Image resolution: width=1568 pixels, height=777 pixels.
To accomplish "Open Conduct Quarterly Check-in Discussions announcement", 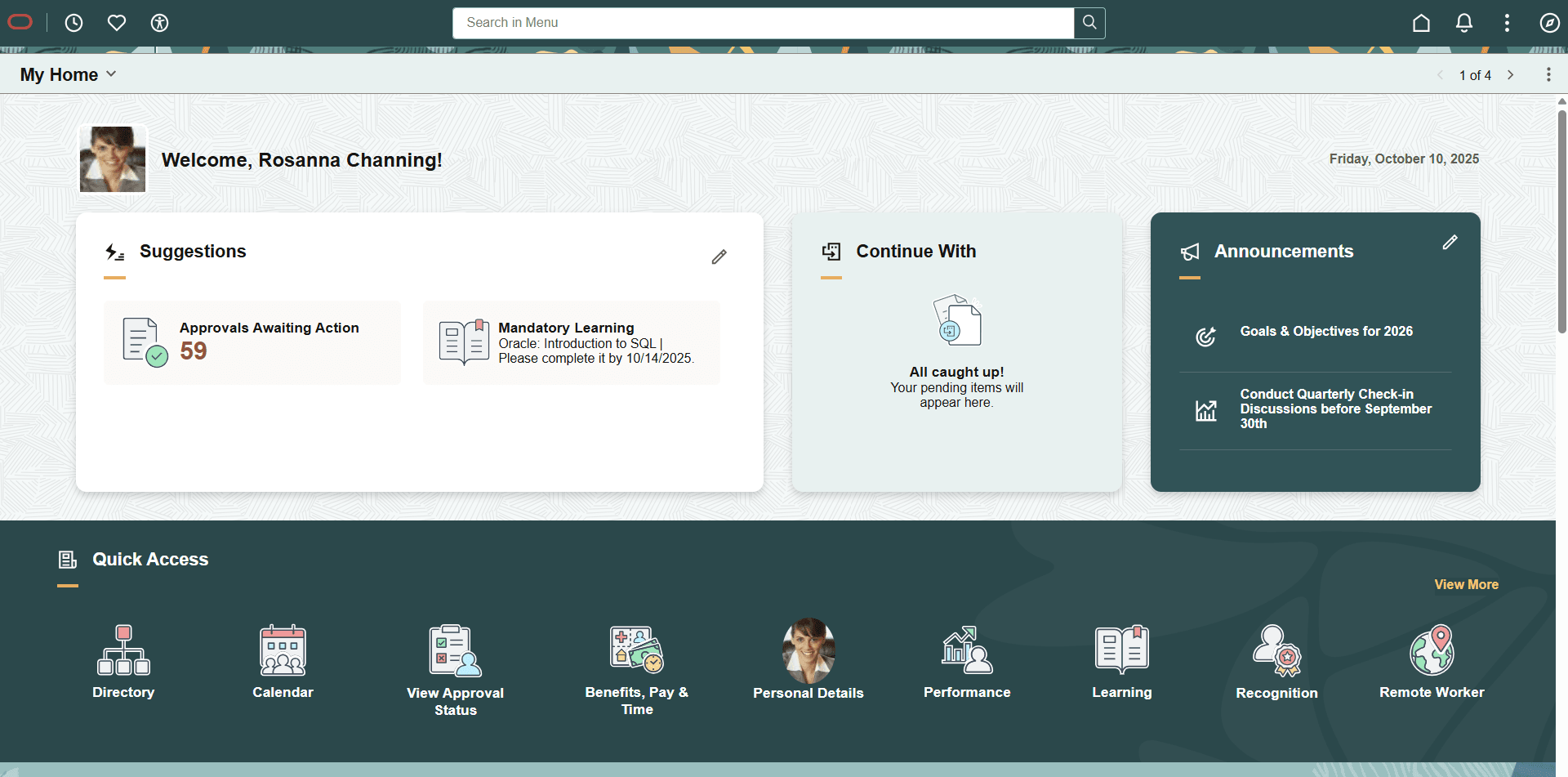I will tap(1336, 409).
